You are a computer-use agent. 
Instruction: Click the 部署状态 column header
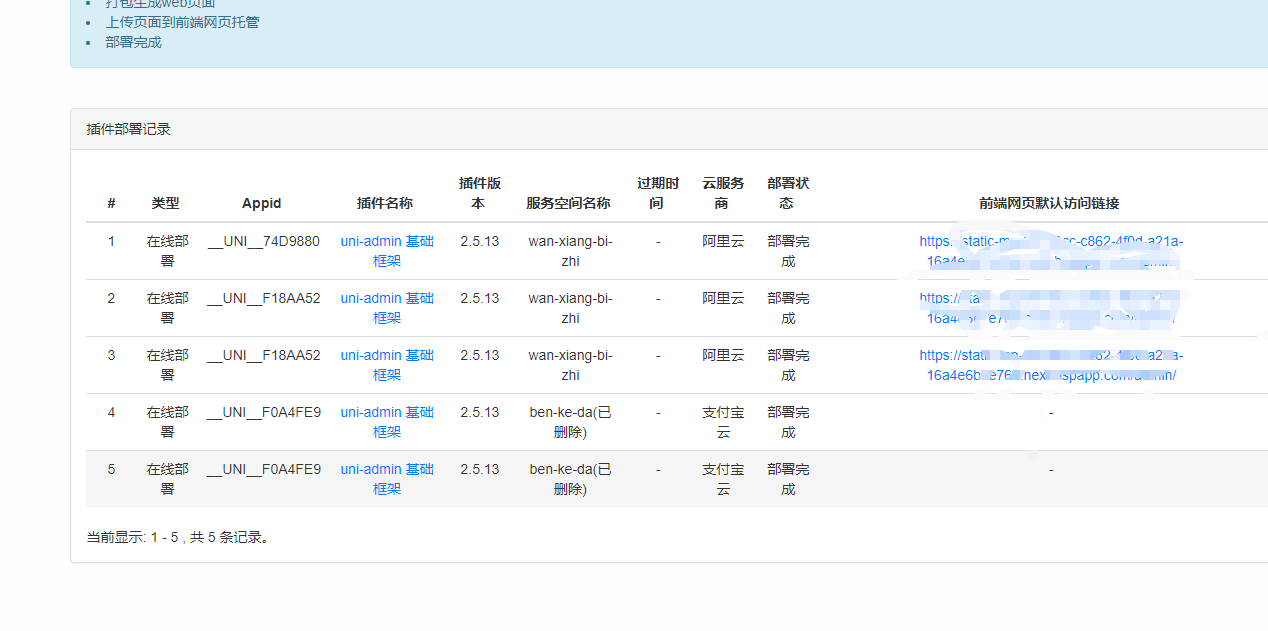pyautogui.click(x=787, y=193)
